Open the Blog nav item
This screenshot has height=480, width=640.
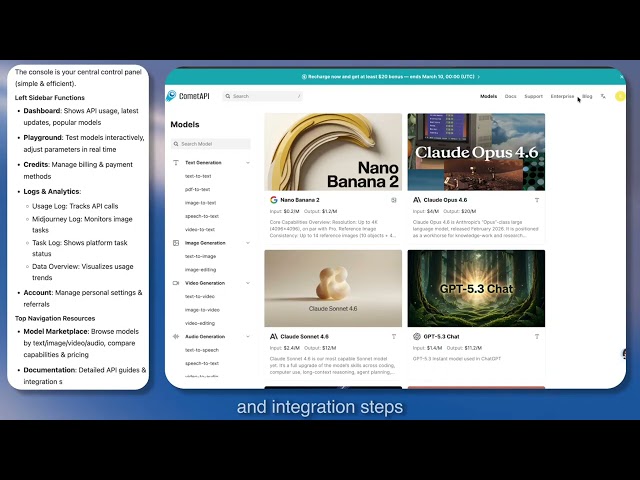coord(587,96)
